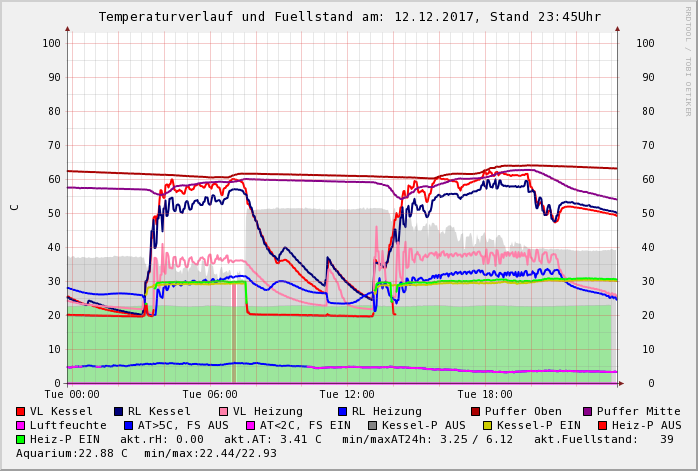Click the Tue 00:00 time axis label
The height and width of the screenshot is (471, 698).
click(72, 394)
